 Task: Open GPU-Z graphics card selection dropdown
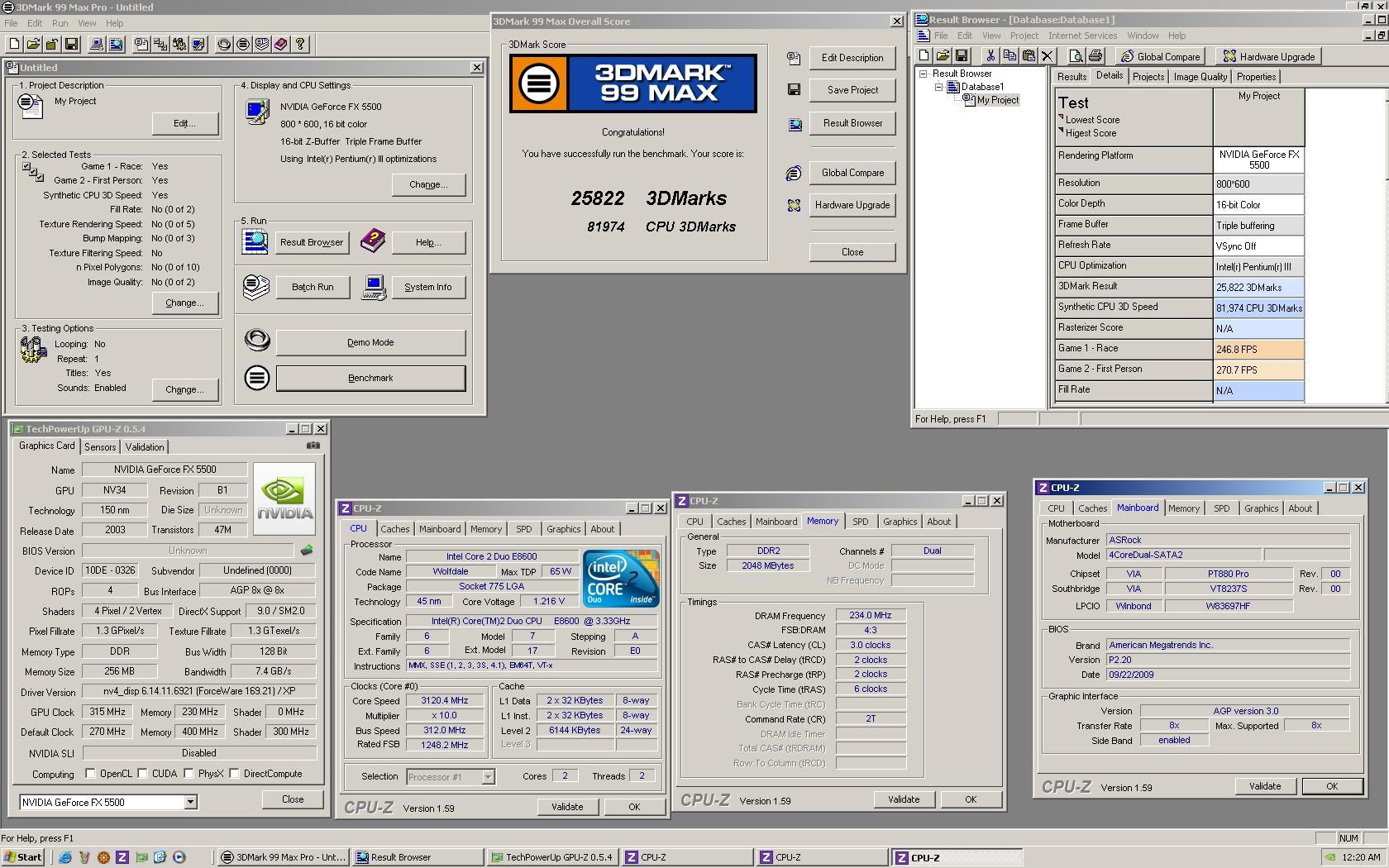[x=190, y=802]
